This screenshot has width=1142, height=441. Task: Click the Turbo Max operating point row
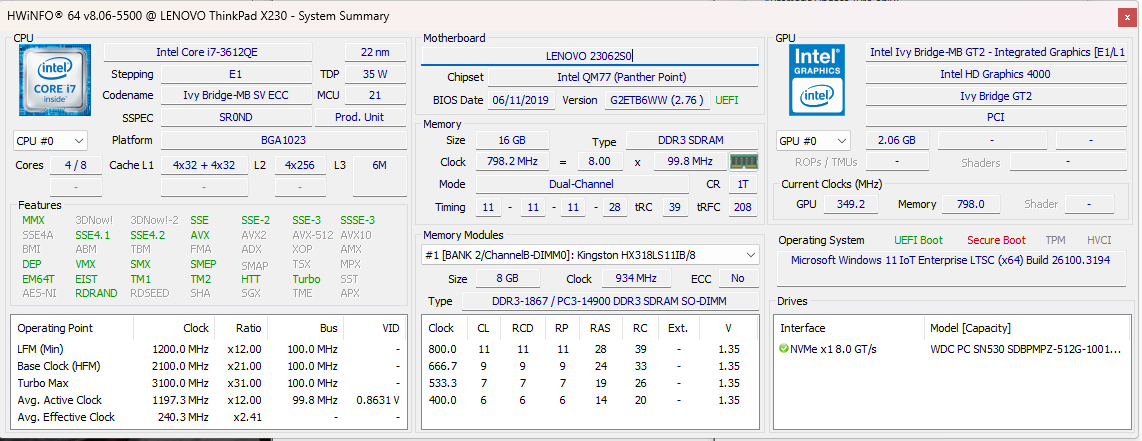[208, 383]
